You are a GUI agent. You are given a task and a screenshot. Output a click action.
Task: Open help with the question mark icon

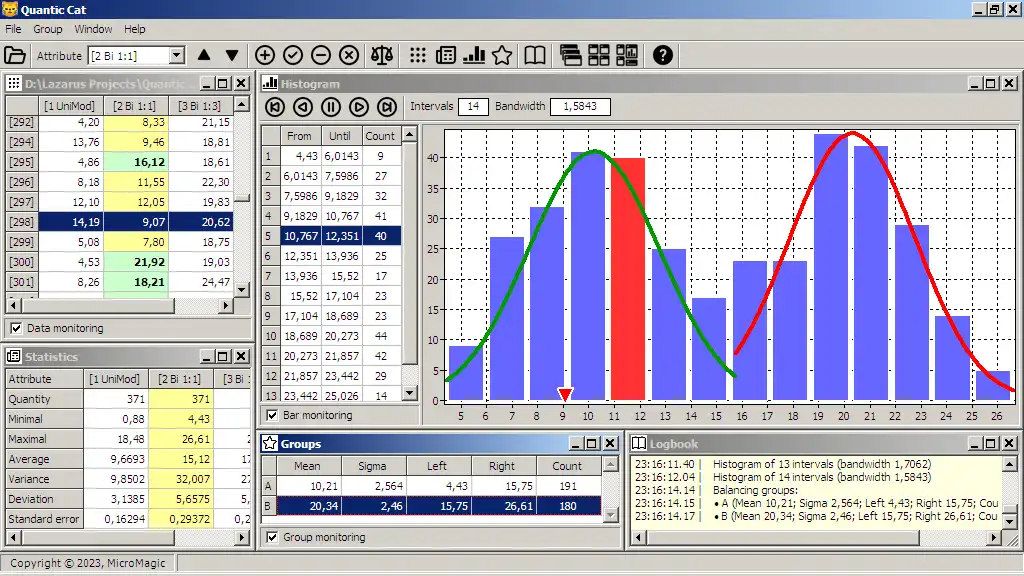point(662,56)
